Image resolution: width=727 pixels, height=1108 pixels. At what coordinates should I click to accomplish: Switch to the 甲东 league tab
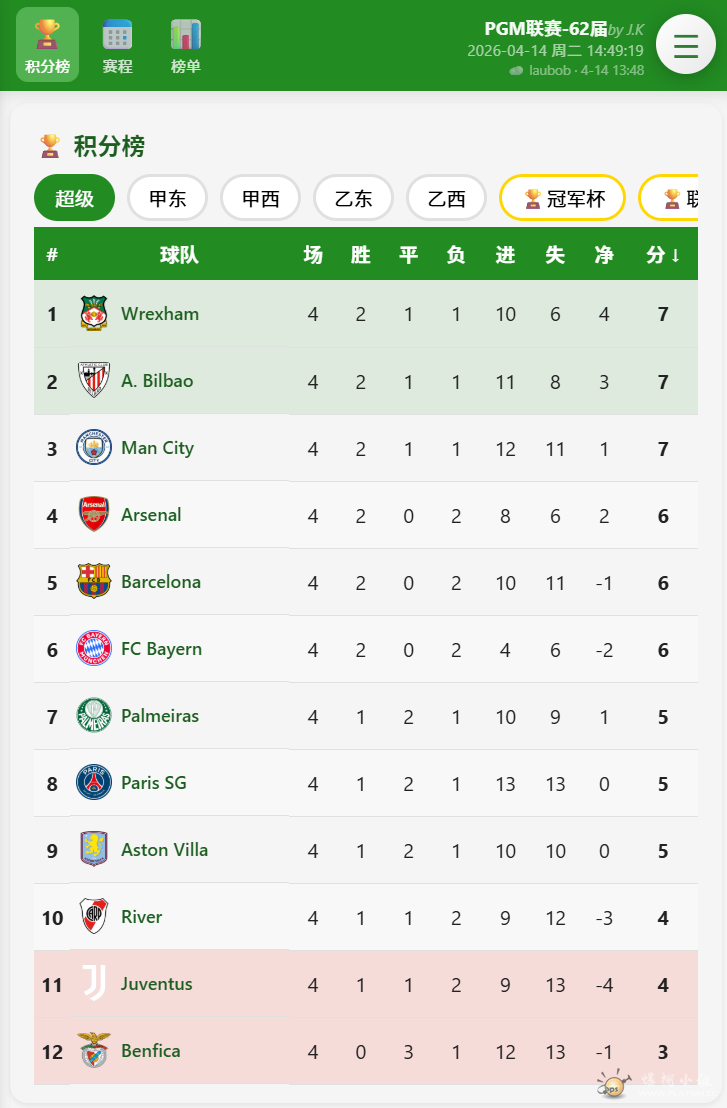point(167,198)
